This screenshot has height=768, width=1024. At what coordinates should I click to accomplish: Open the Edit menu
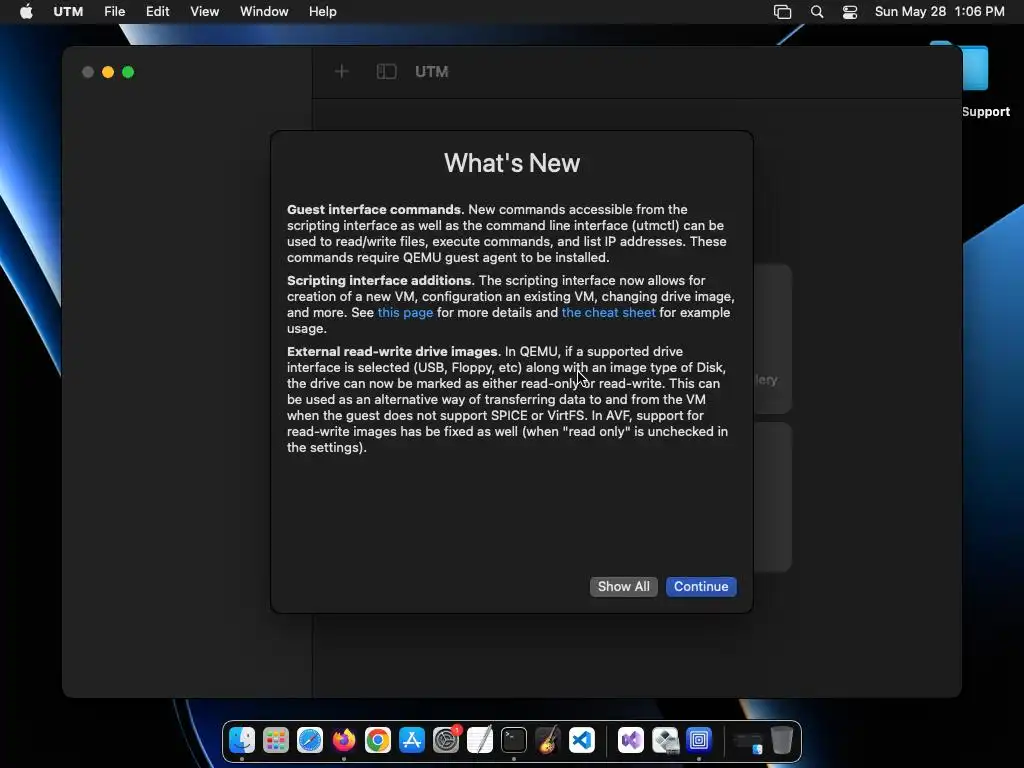point(157,12)
